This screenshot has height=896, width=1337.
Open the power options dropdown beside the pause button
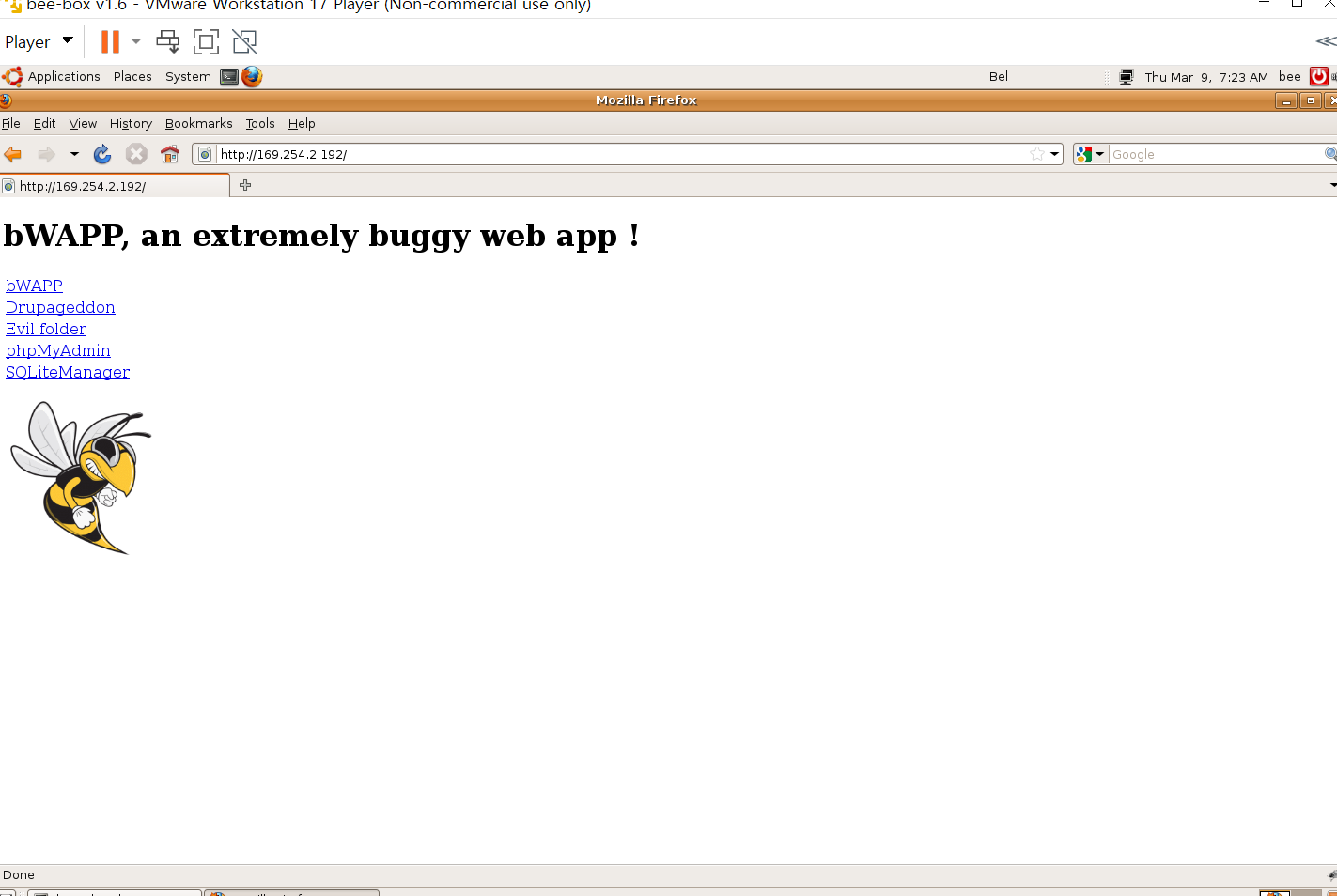coord(136,41)
